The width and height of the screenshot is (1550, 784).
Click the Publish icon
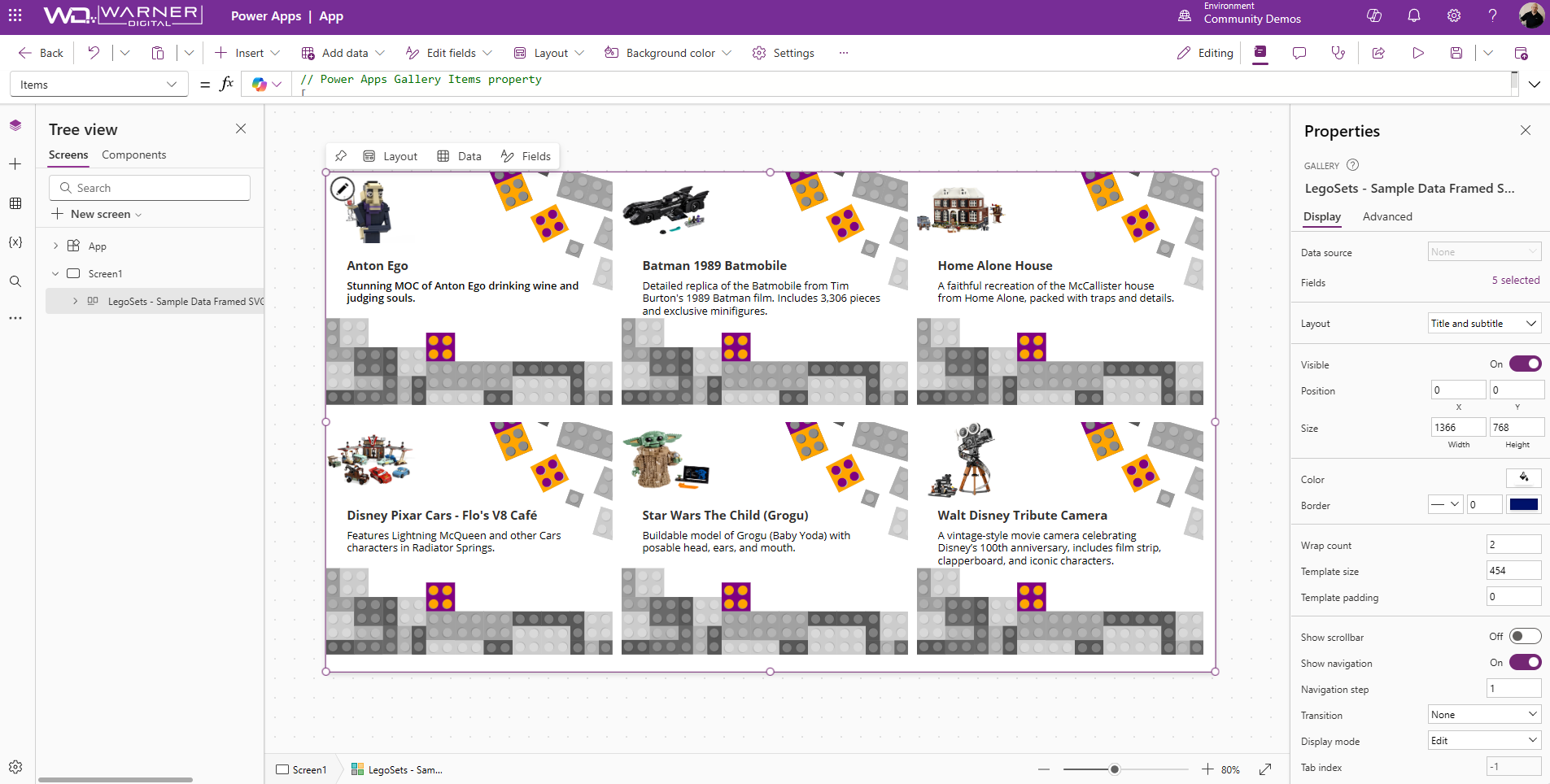pos(1521,53)
